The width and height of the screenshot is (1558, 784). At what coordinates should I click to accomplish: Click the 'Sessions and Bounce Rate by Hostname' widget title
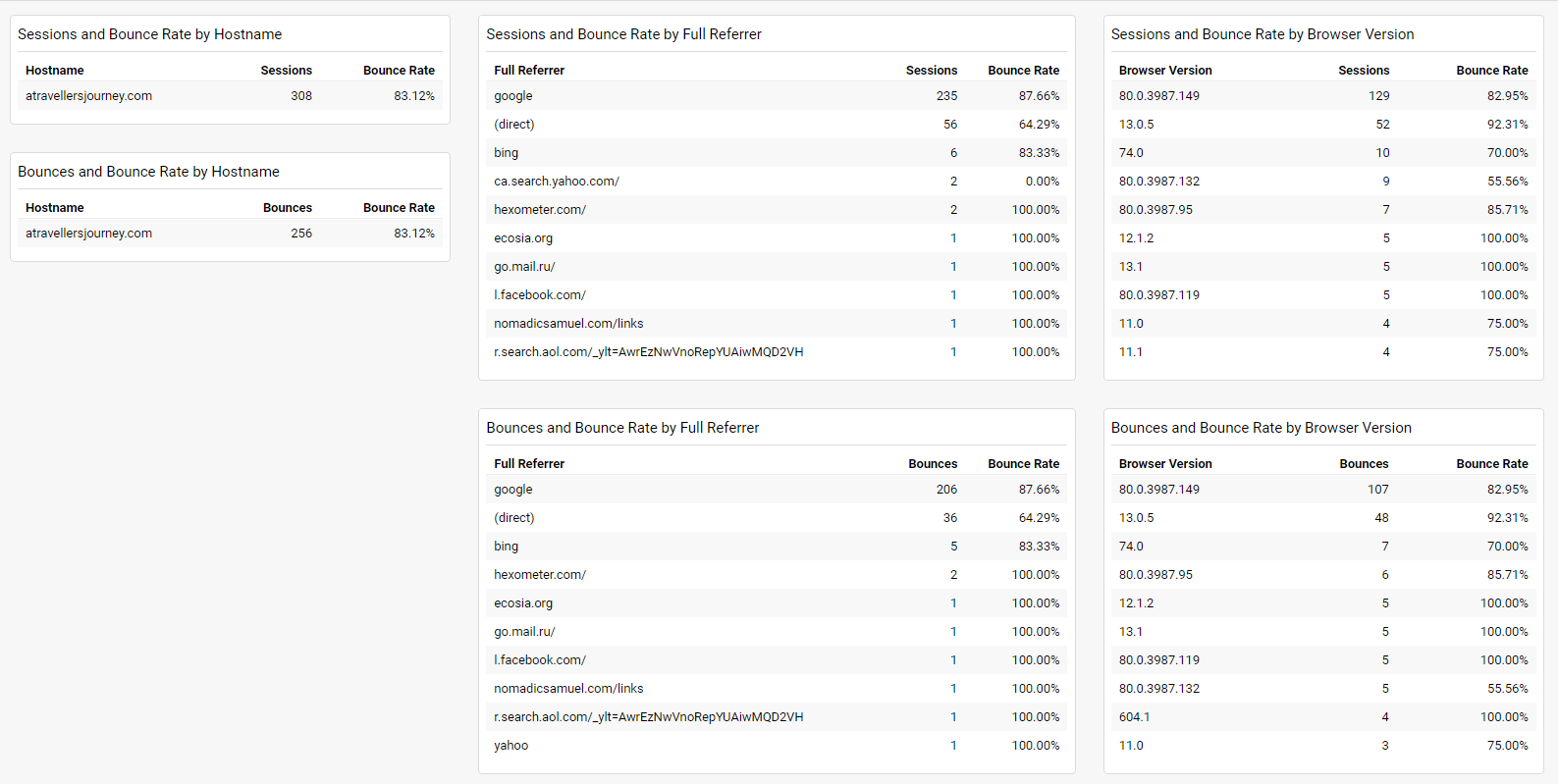point(149,34)
